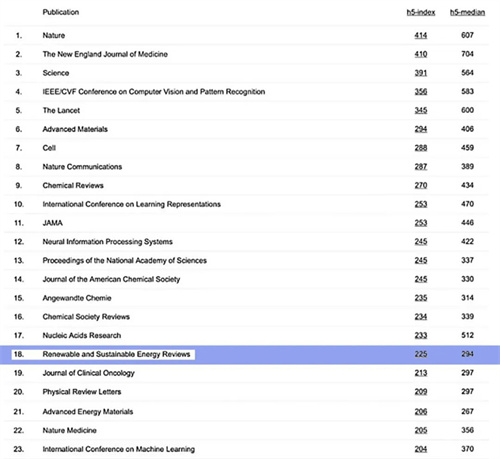Open International Conference on Machine Learning's 204
Image resolution: width=500 pixels, height=459 pixels.
tap(421, 449)
